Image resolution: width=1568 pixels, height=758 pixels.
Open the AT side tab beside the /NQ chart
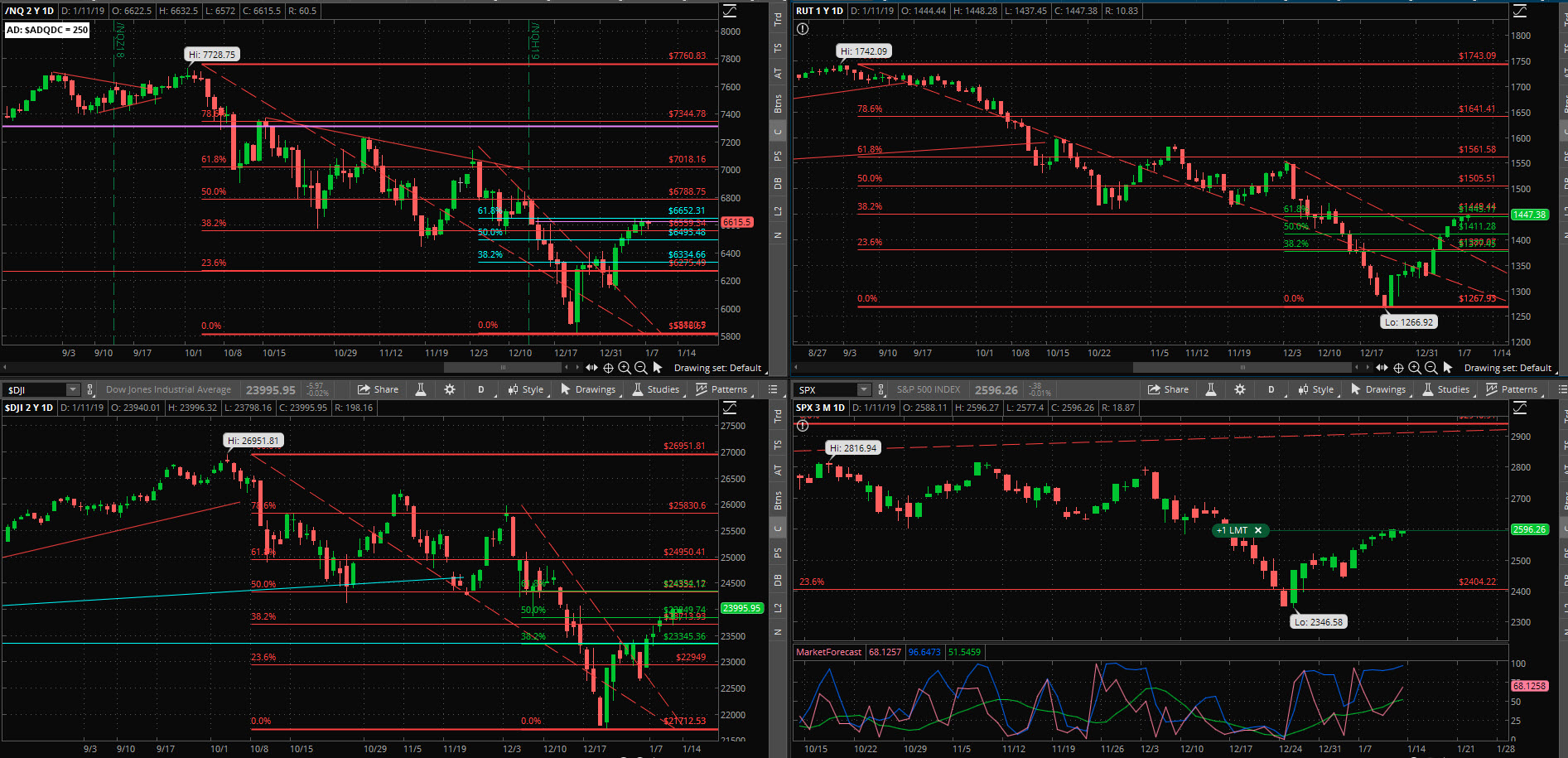point(778,74)
